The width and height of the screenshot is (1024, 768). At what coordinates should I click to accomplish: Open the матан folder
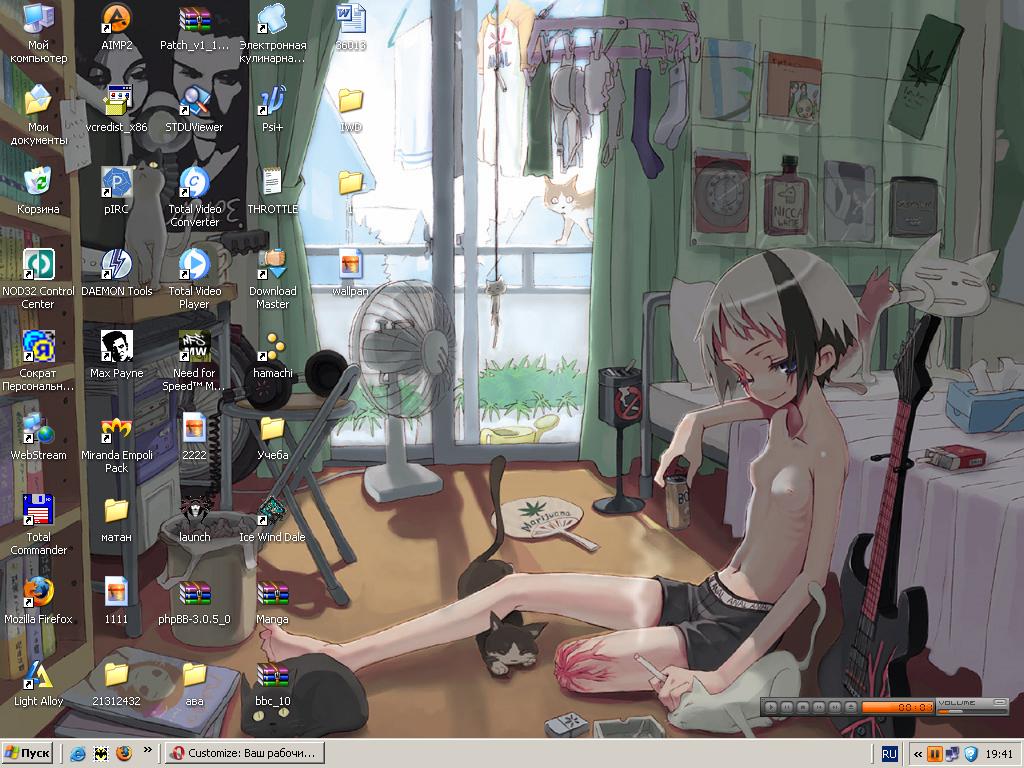pos(116,521)
